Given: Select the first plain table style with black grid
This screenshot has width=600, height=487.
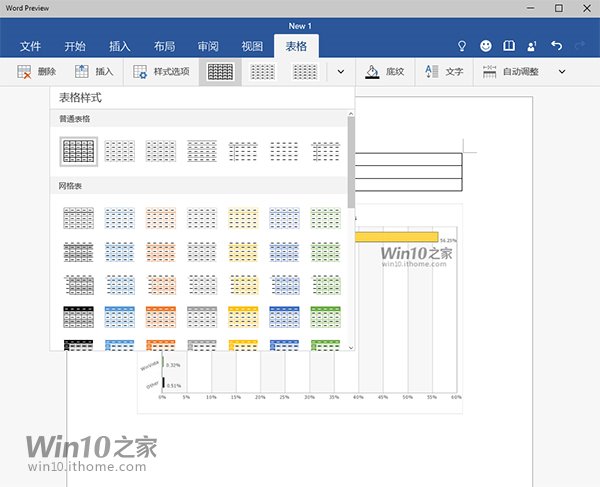Looking at the screenshot, I should pos(78,151).
